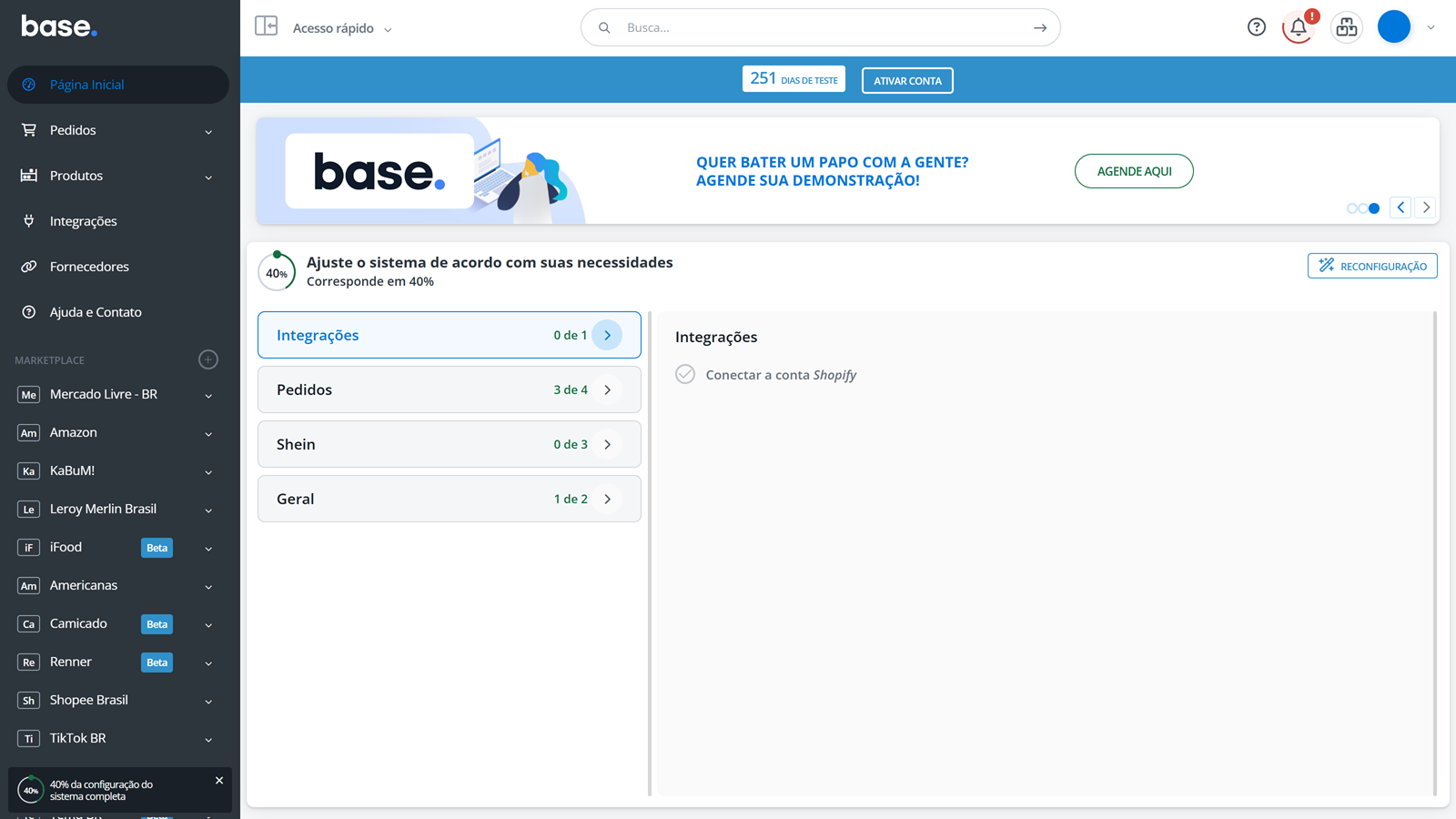Submit search with the arrow icon
The height and width of the screenshot is (819, 1456).
pos(1040,27)
